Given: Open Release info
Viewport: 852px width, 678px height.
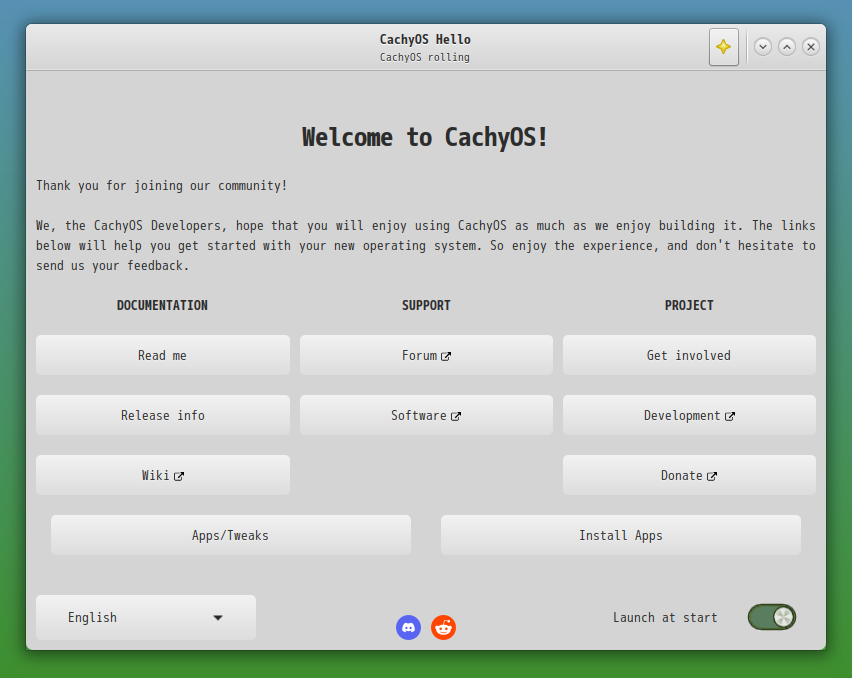Looking at the screenshot, I should click(x=162, y=415).
